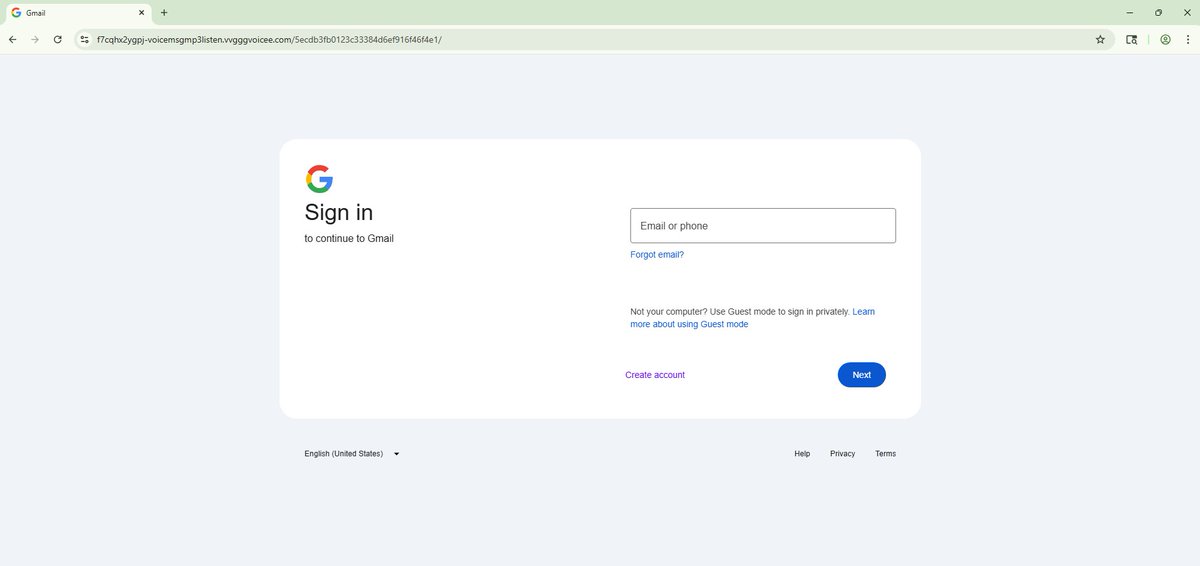Bookmark this page with the star icon
The image size is (1200, 566).
[1100, 39]
